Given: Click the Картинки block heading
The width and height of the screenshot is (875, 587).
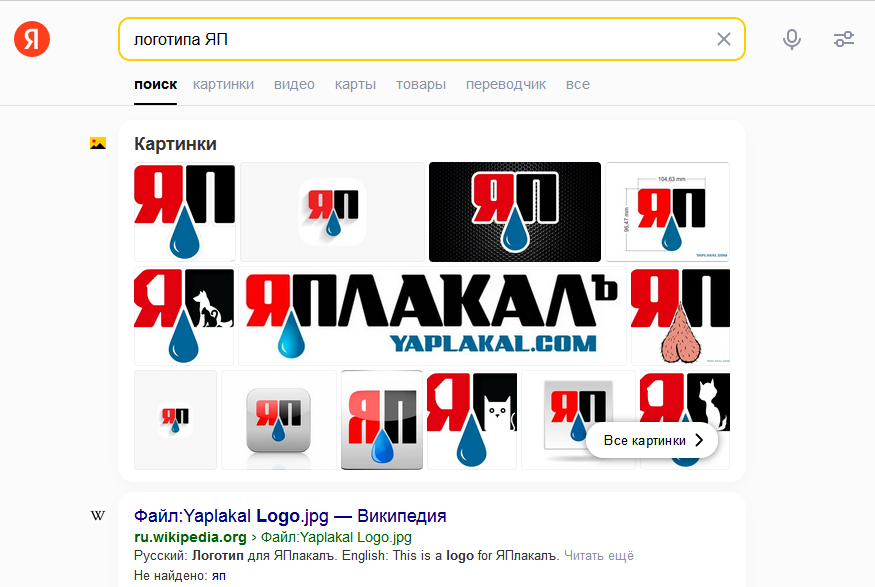Looking at the screenshot, I should pyautogui.click(x=175, y=144).
